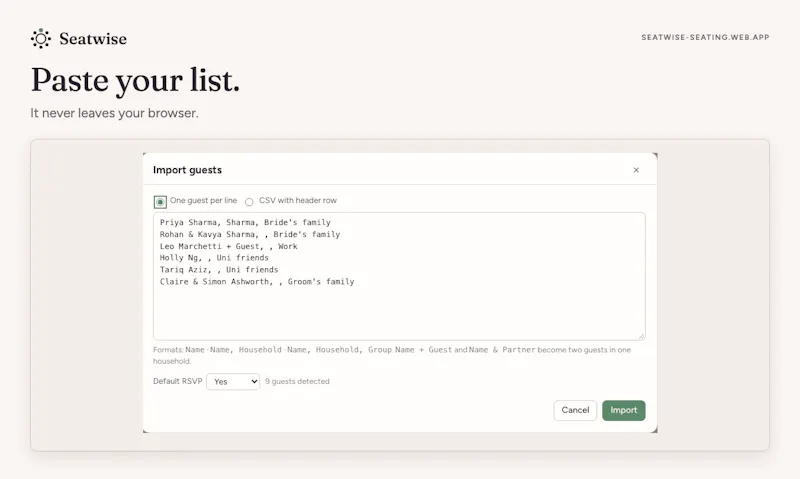Click the SEATWISE-SEATING.WEB.APP text
The height and width of the screenshot is (479, 800).
pos(705,37)
